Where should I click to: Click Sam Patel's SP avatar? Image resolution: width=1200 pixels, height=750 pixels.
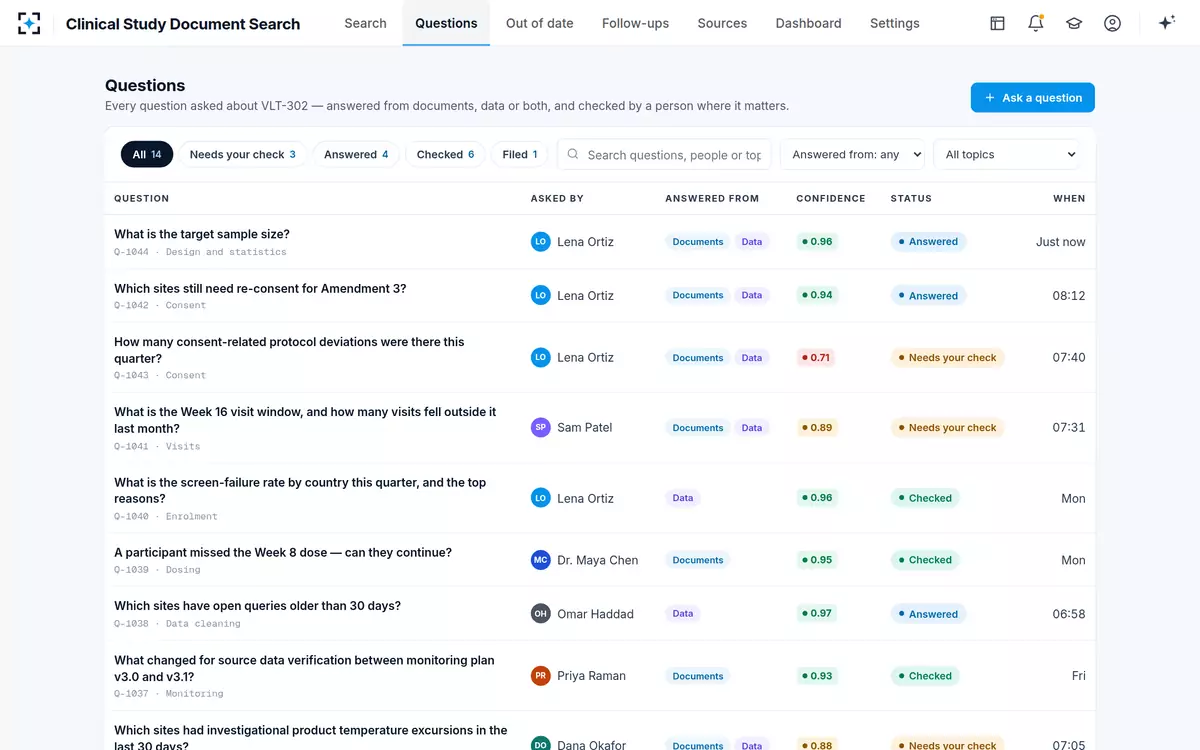[541, 427]
